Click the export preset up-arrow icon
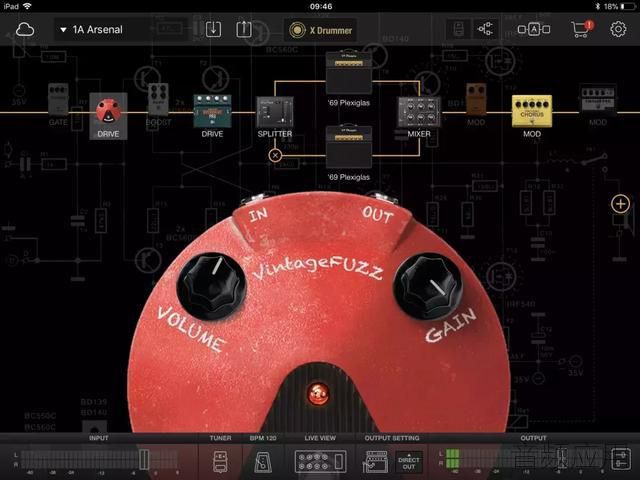The height and width of the screenshot is (480, 640). (x=244, y=29)
